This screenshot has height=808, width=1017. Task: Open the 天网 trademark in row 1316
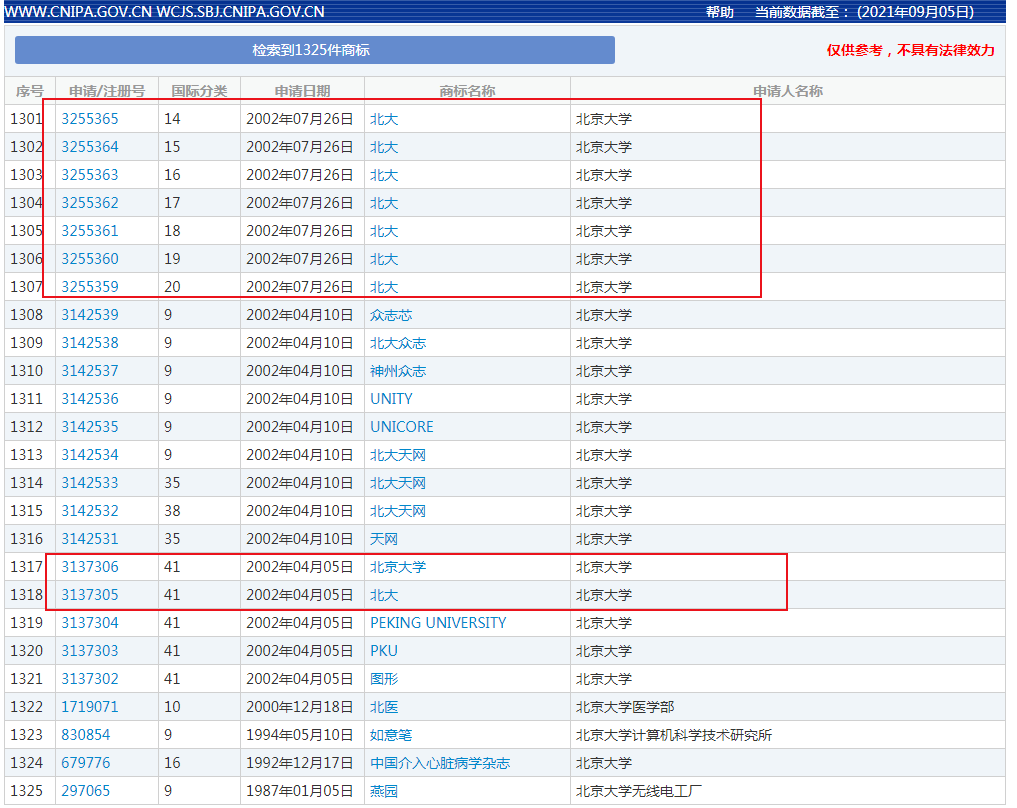click(x=384, y=538)
